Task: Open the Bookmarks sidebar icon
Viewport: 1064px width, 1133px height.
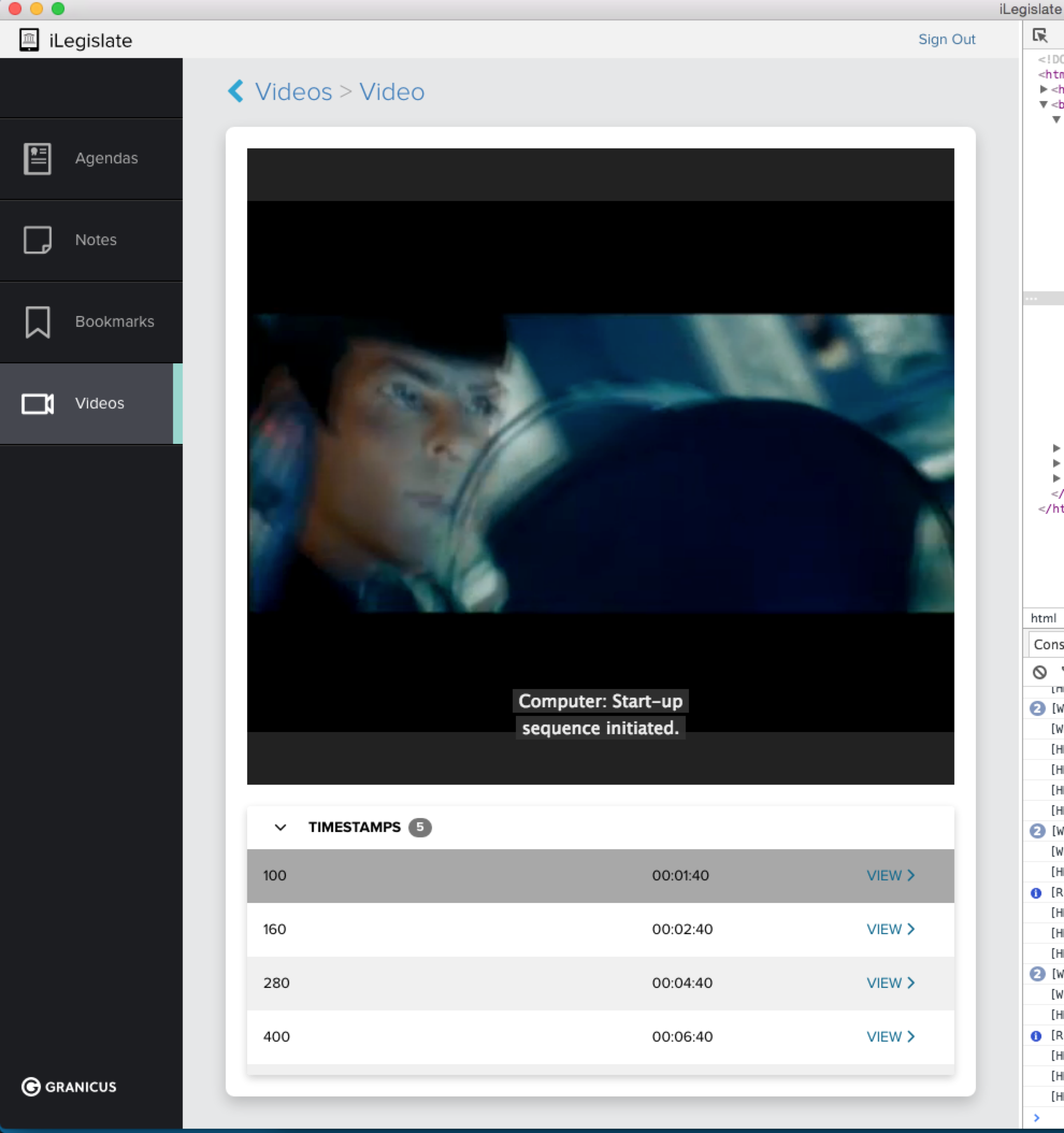Action: 38,322
